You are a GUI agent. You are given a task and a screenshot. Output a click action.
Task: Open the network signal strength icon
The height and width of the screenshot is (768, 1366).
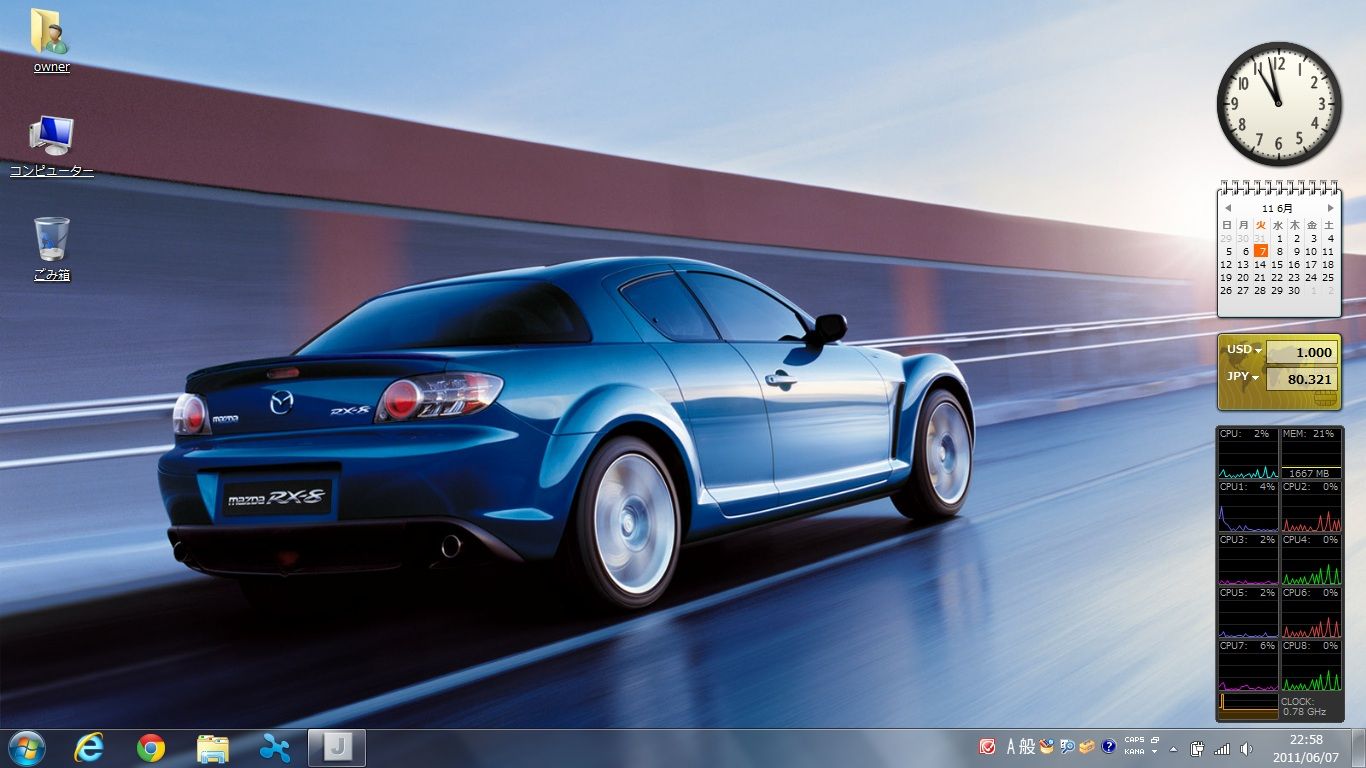(x=1222, y=748)
